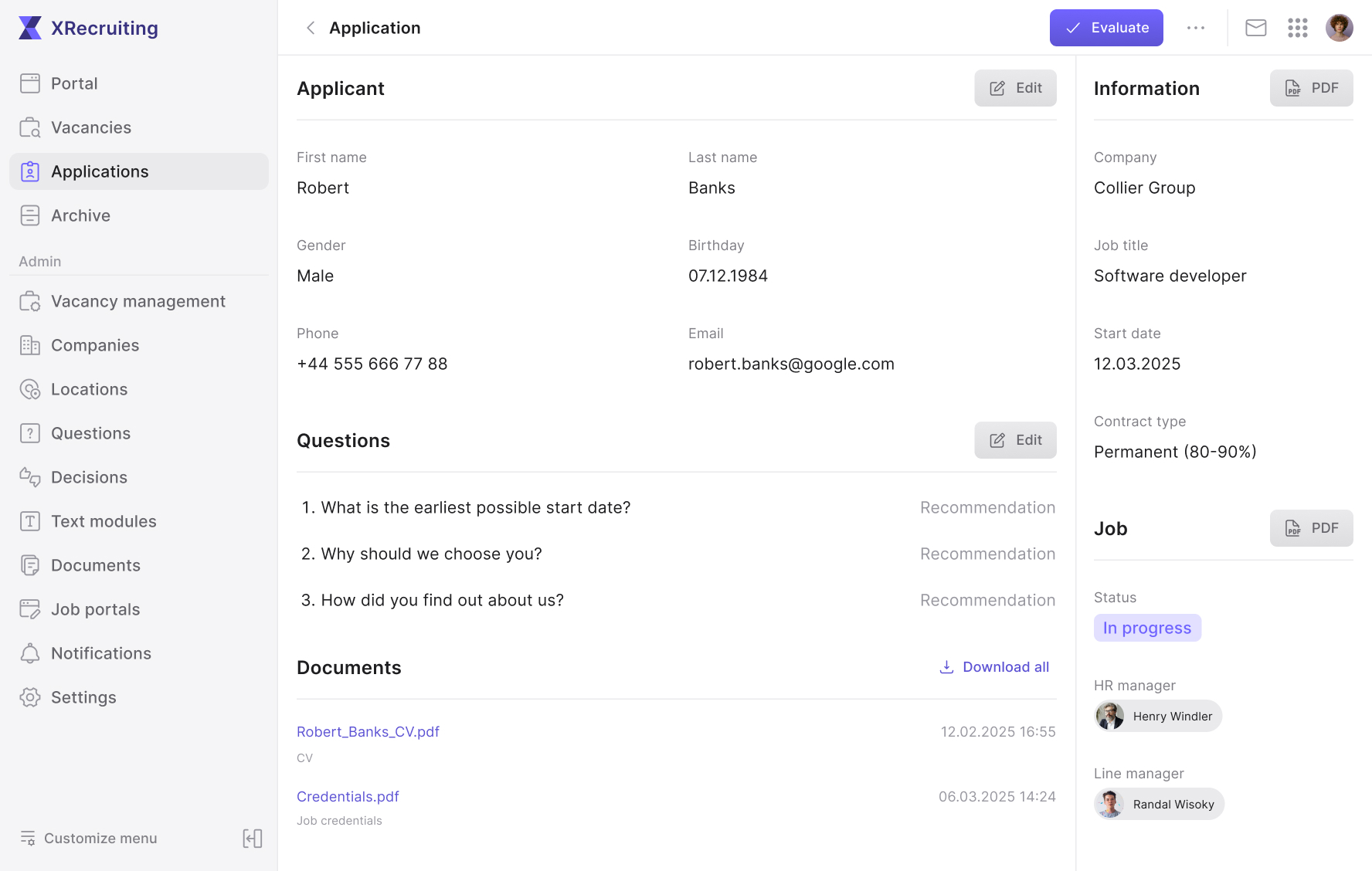Open Credentials.pdf document
Screen dimensions: 1372x871
pos(348,796)
